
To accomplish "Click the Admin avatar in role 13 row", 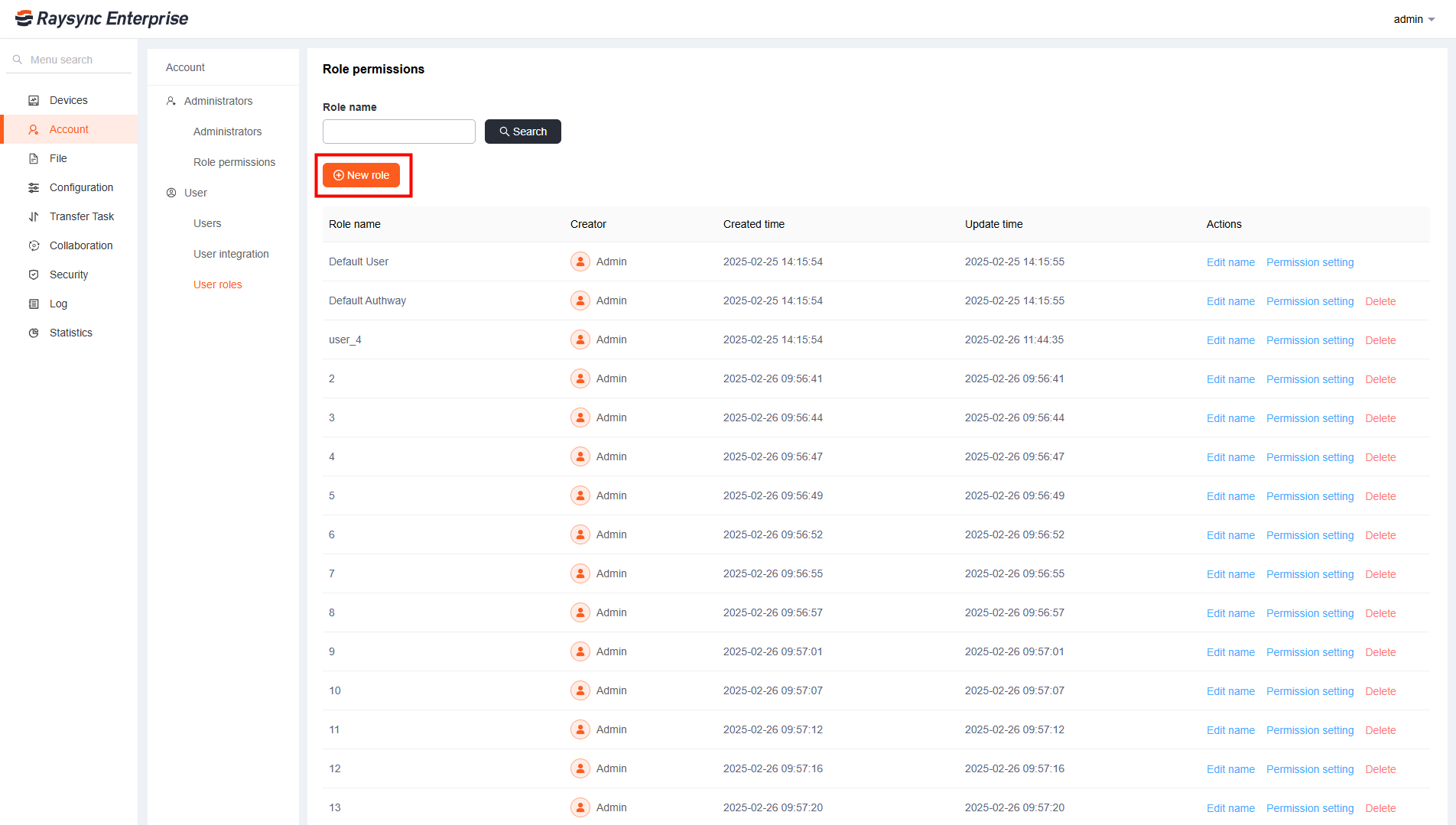I will click(x=580, y=807).
